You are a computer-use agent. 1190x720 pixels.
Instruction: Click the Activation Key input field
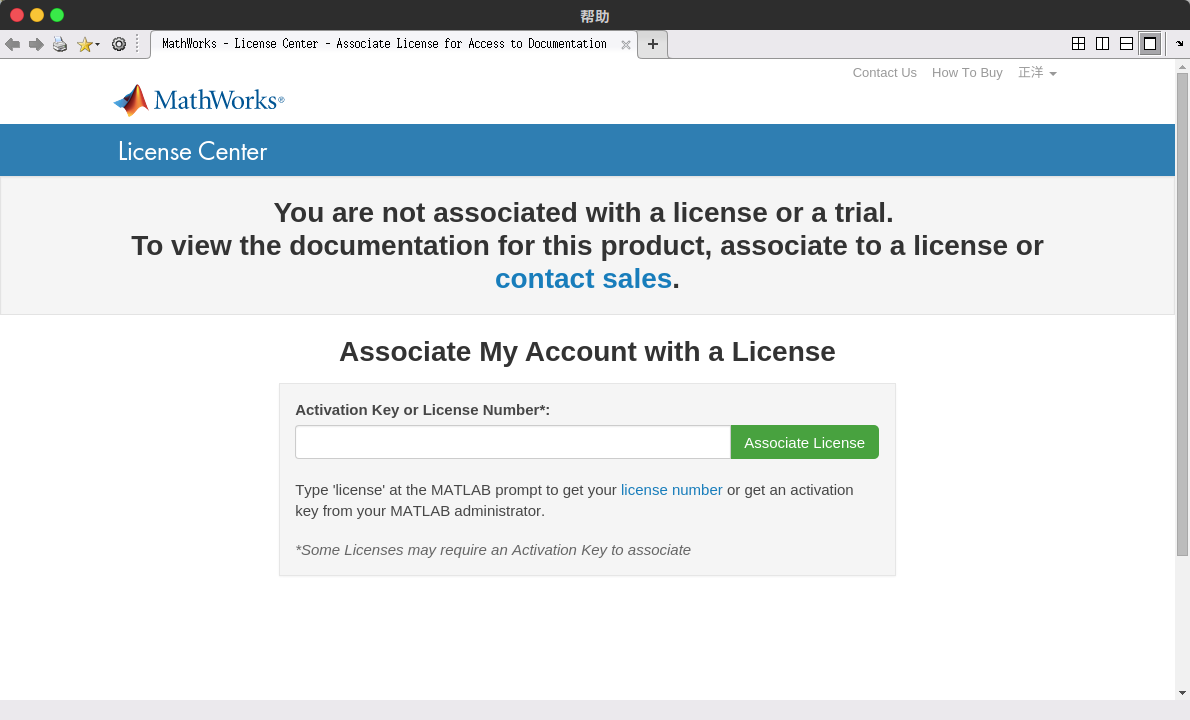[512, 442]
